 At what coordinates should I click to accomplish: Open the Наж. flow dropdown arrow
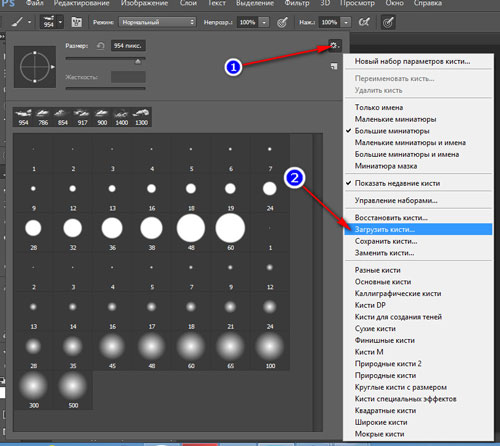pyautogui.click(x=346, y=22)
